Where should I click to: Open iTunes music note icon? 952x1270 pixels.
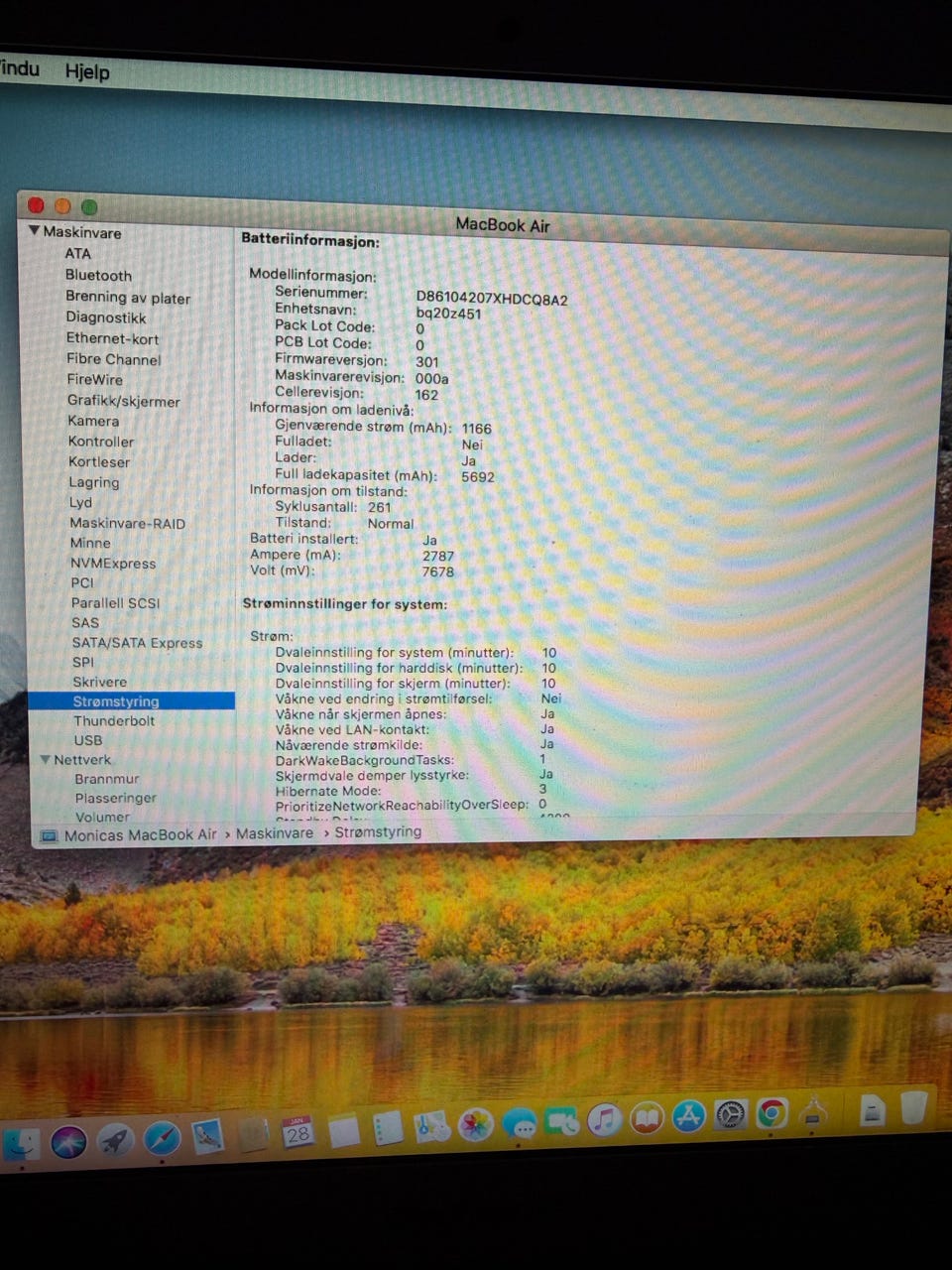coord(603,1120)
